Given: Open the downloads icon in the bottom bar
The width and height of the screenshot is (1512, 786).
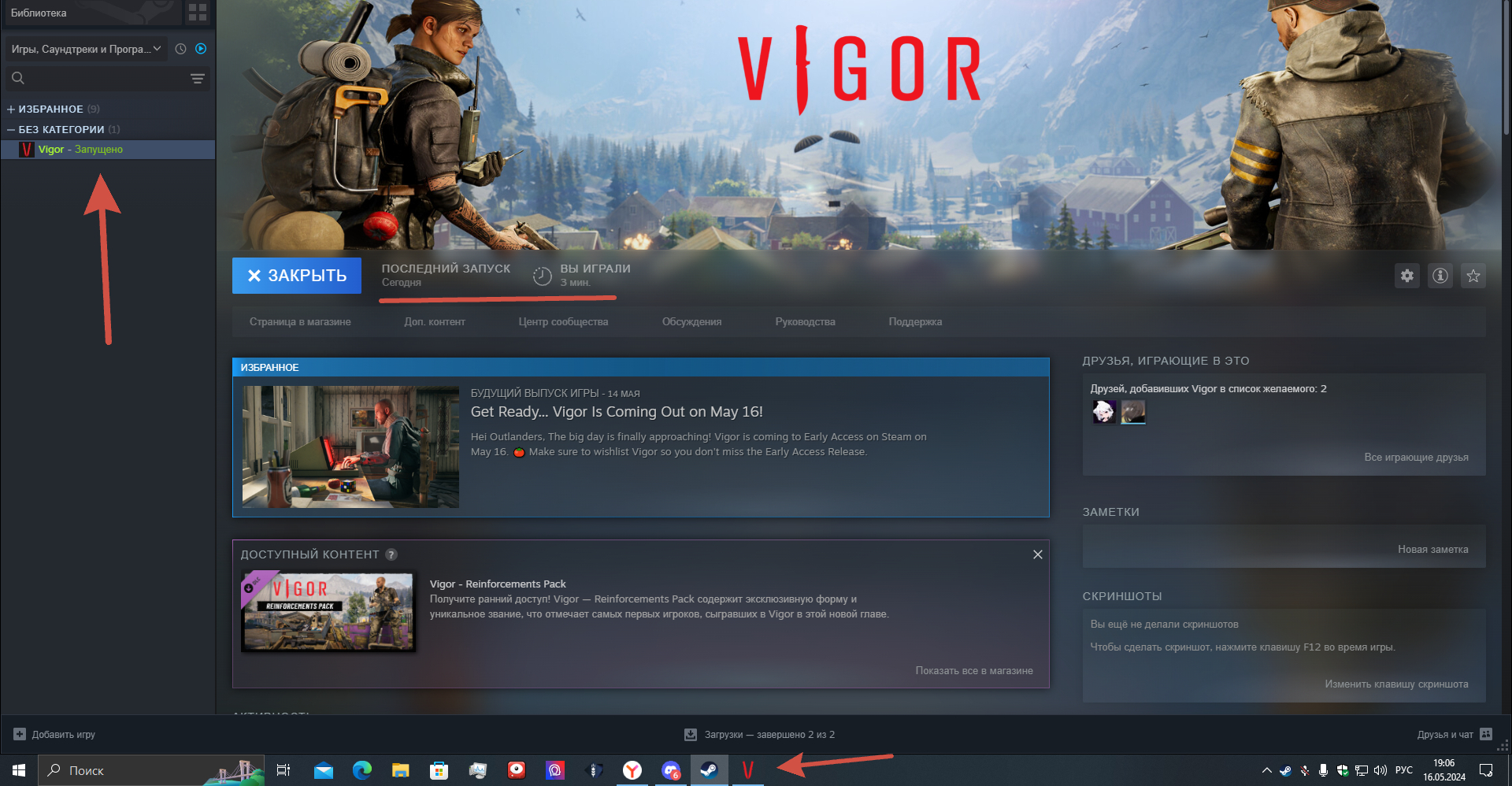Looking at the screenshot, I should [x=691, y=734].
